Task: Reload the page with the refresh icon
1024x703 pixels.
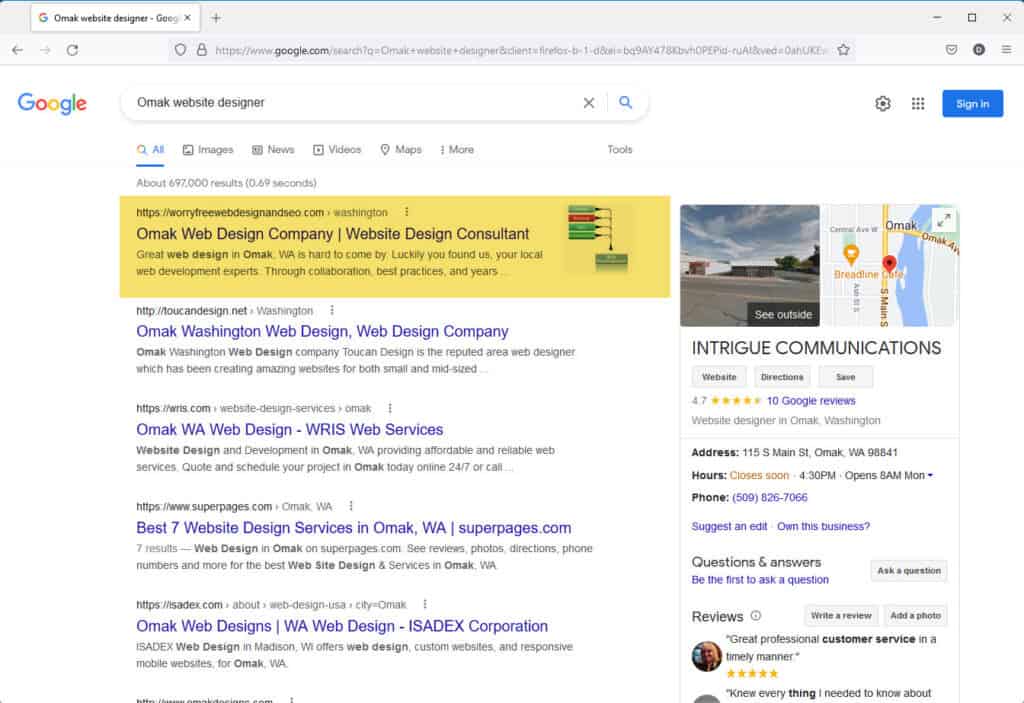Action: 72,50
